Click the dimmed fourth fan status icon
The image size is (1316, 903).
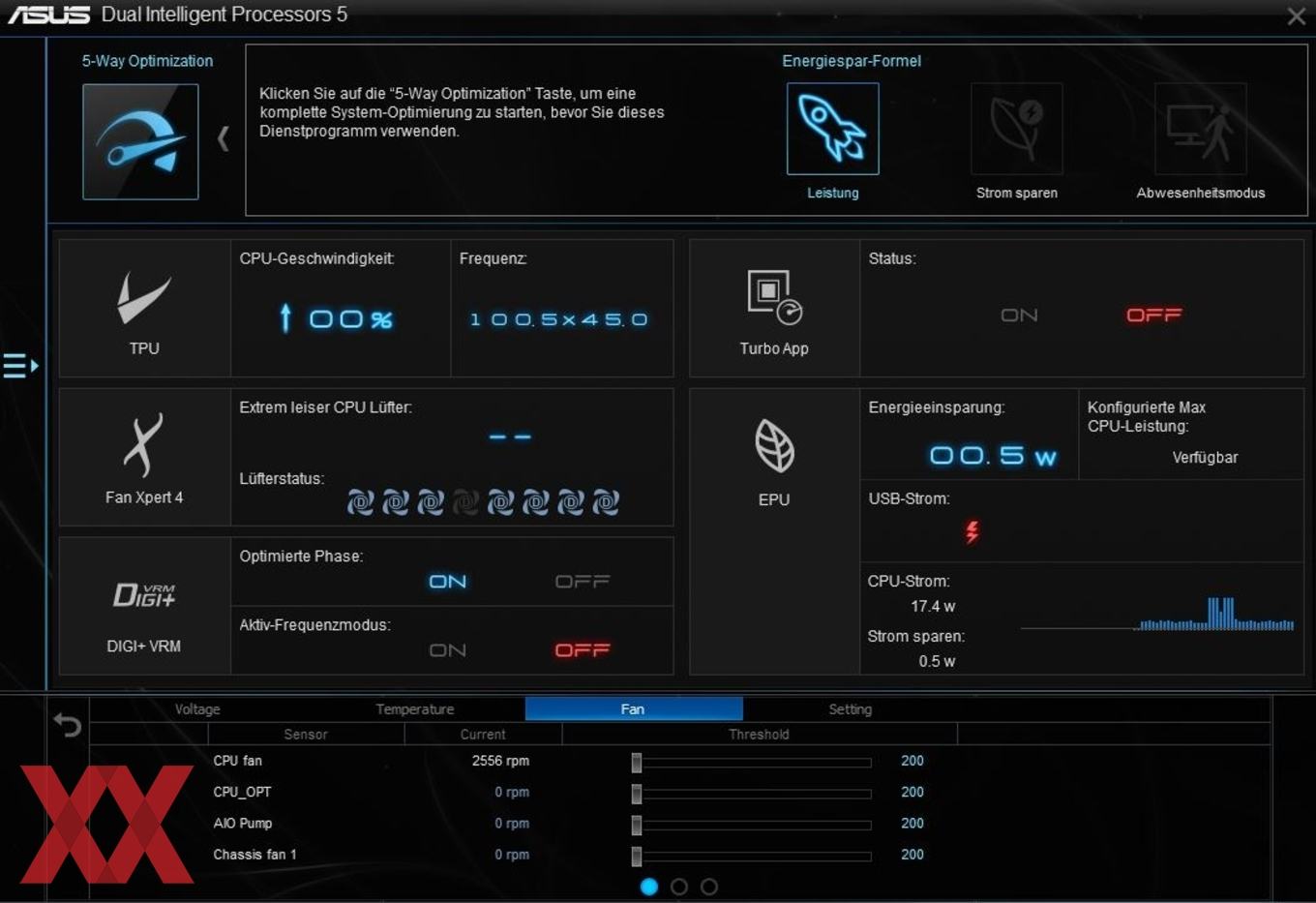point(465,502)
